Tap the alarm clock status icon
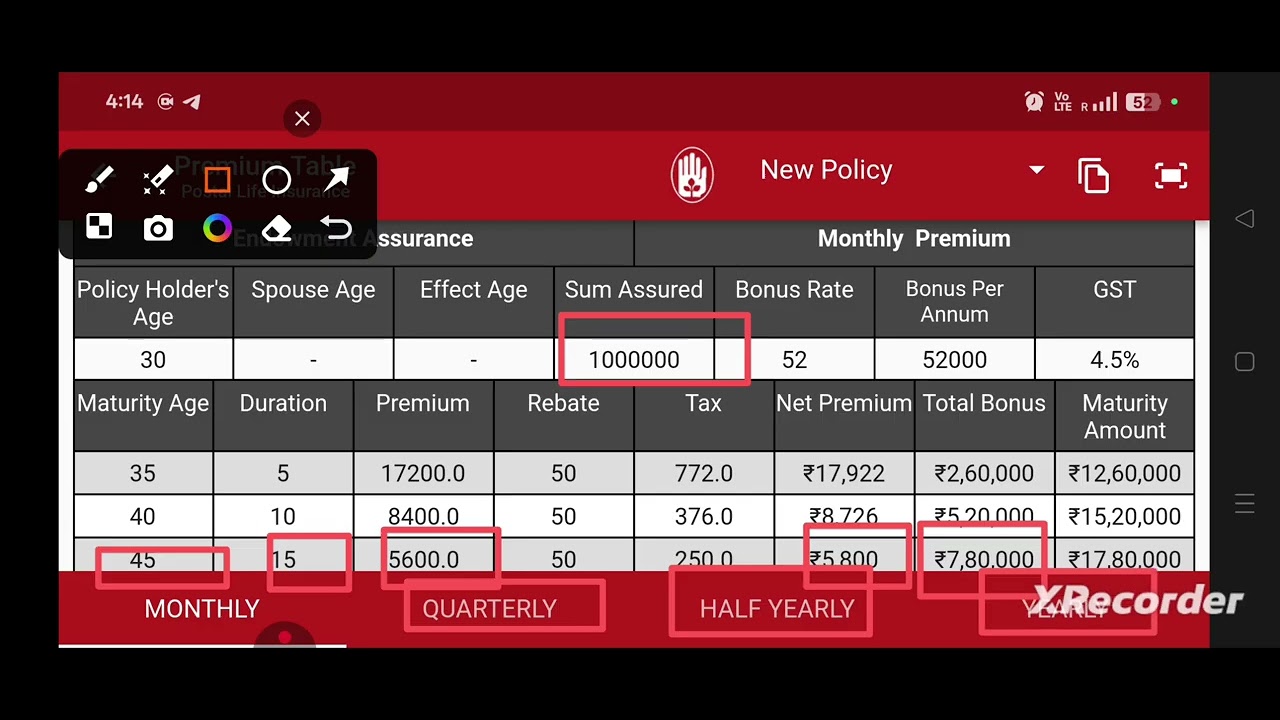Screen dimensions: 1280x720 click(1035, 102)
